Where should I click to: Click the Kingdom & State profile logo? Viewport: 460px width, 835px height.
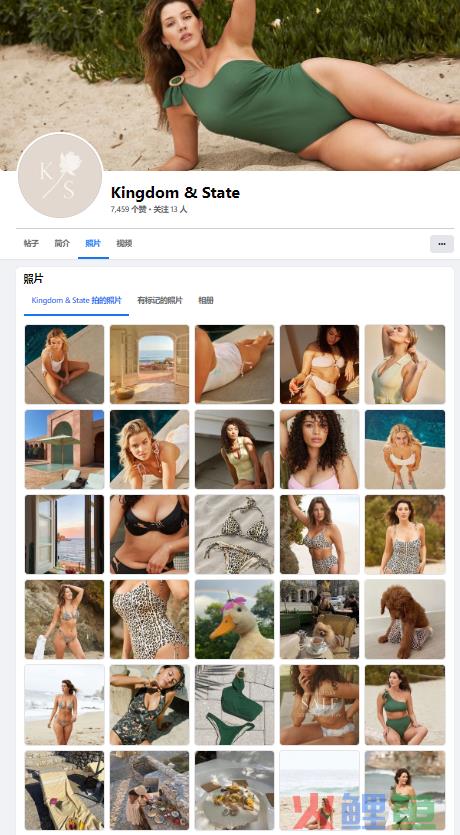coord(60,175)
